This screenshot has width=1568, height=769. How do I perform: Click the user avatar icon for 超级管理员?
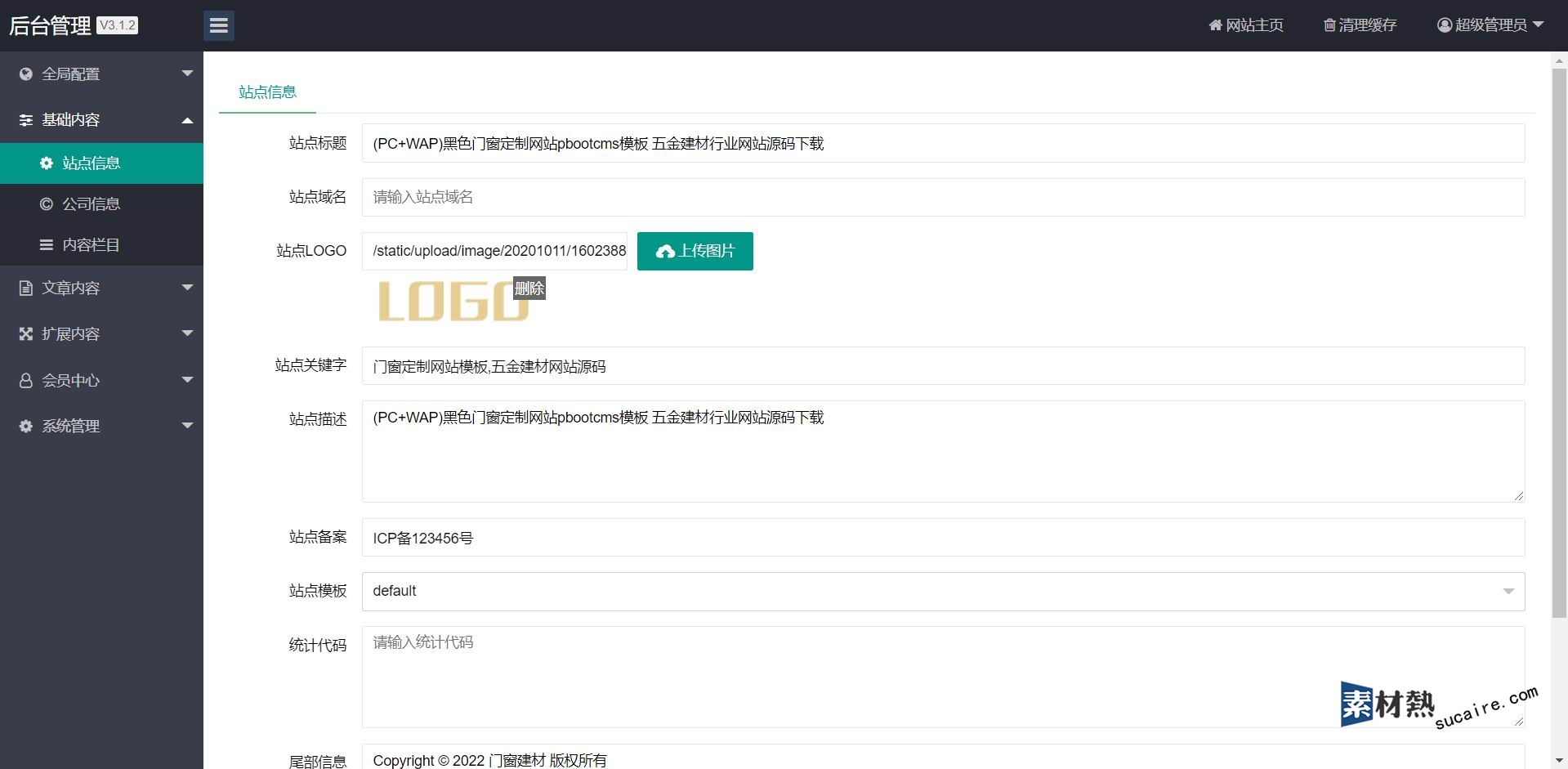(1445, 25)
